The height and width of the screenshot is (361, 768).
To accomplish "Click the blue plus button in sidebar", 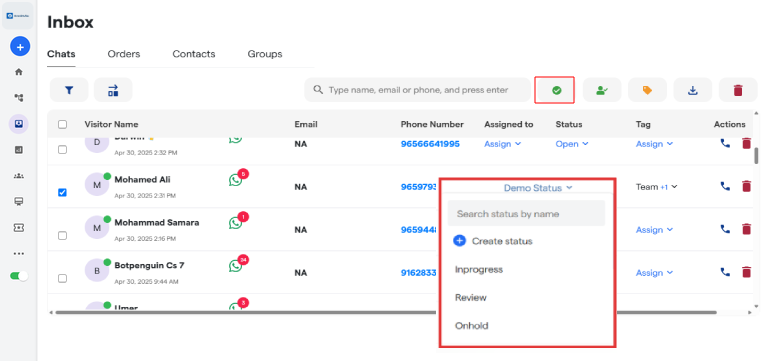I will [x=20, y=47].
